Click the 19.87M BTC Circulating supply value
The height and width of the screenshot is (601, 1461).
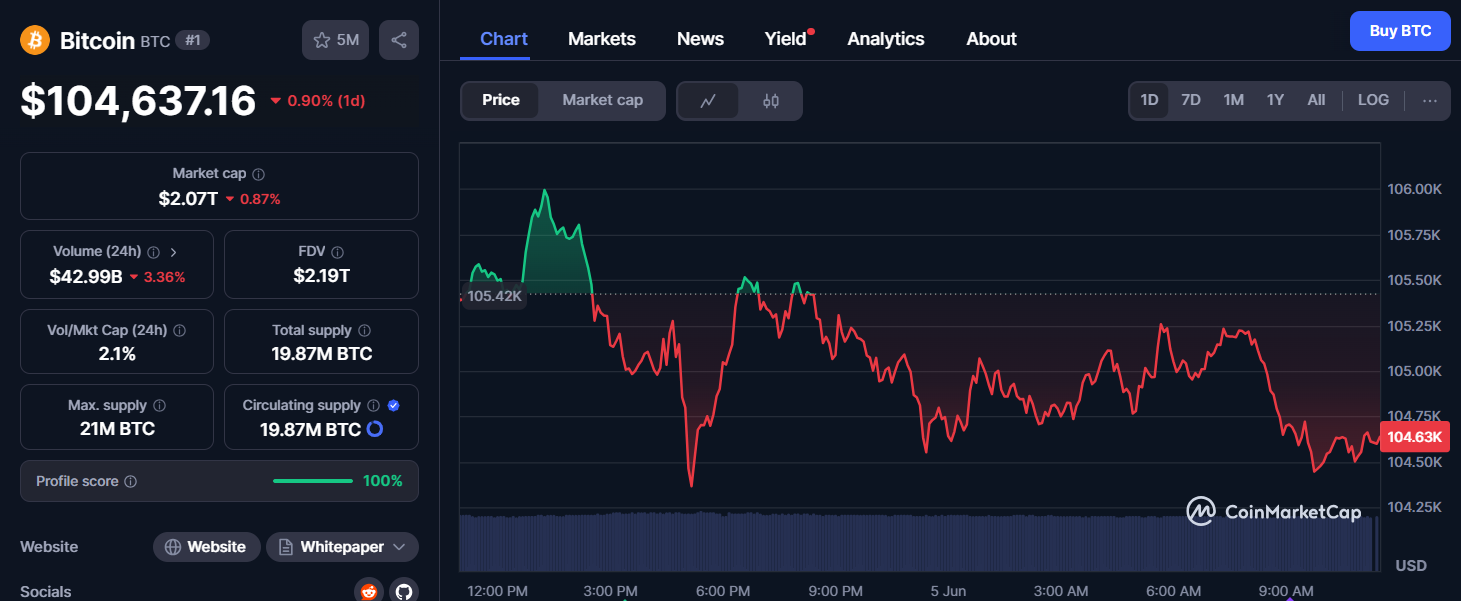[310, 429]
